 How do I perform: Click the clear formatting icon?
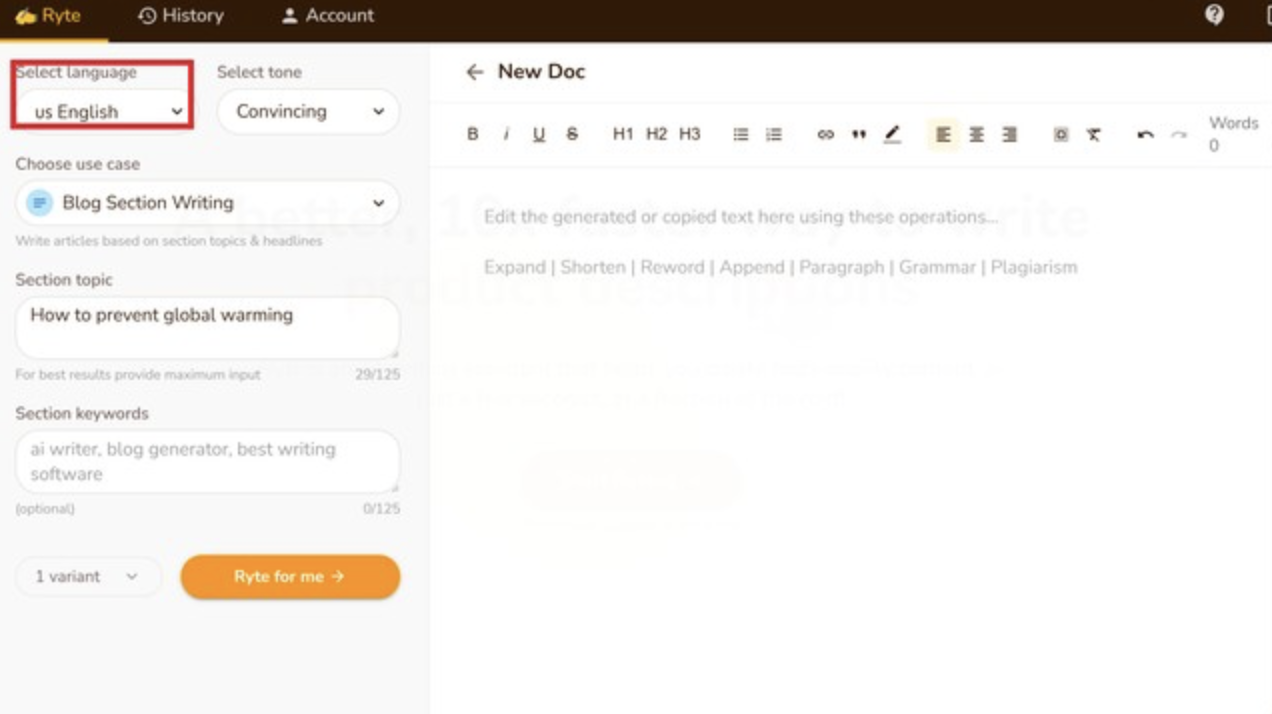(1094, 134)
